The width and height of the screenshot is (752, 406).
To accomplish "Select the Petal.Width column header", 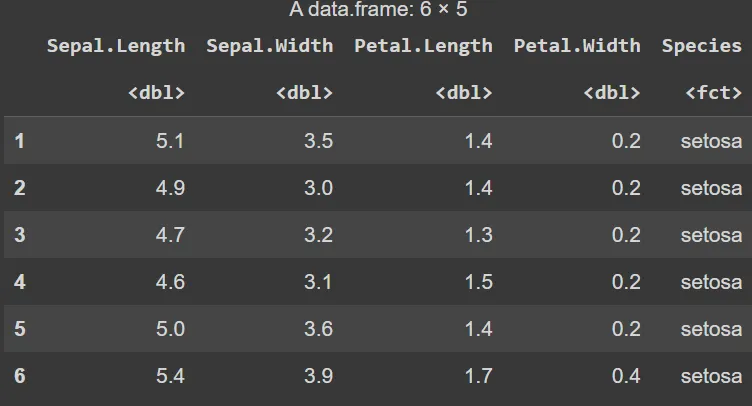I will tap(577, 46).
